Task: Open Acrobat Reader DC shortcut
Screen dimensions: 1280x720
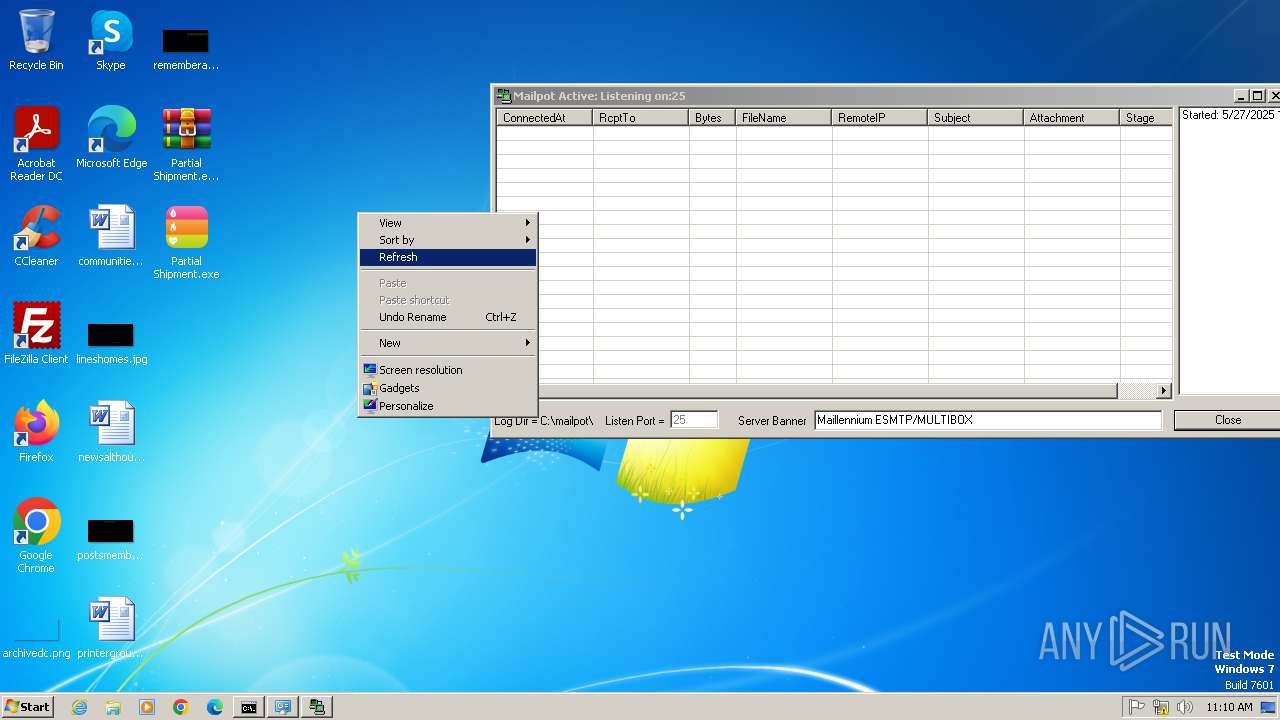Action: (x=36, y=145)
